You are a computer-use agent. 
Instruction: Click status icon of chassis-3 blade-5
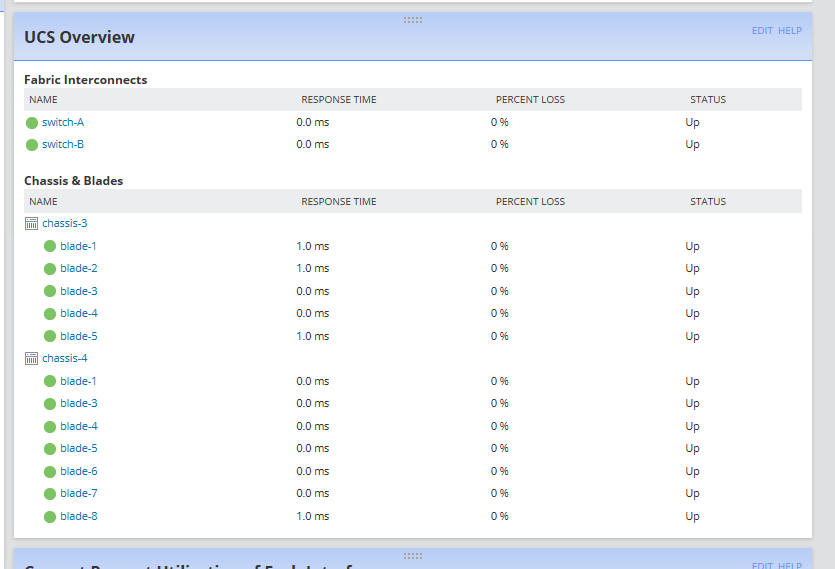[50, 336]
